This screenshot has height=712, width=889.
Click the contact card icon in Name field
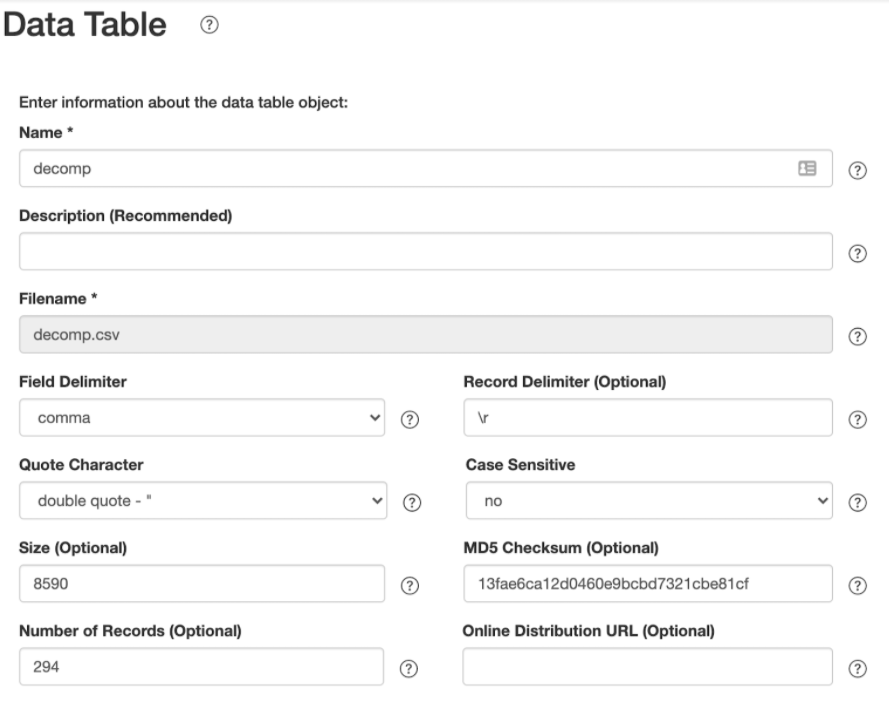tap(807, 168)
